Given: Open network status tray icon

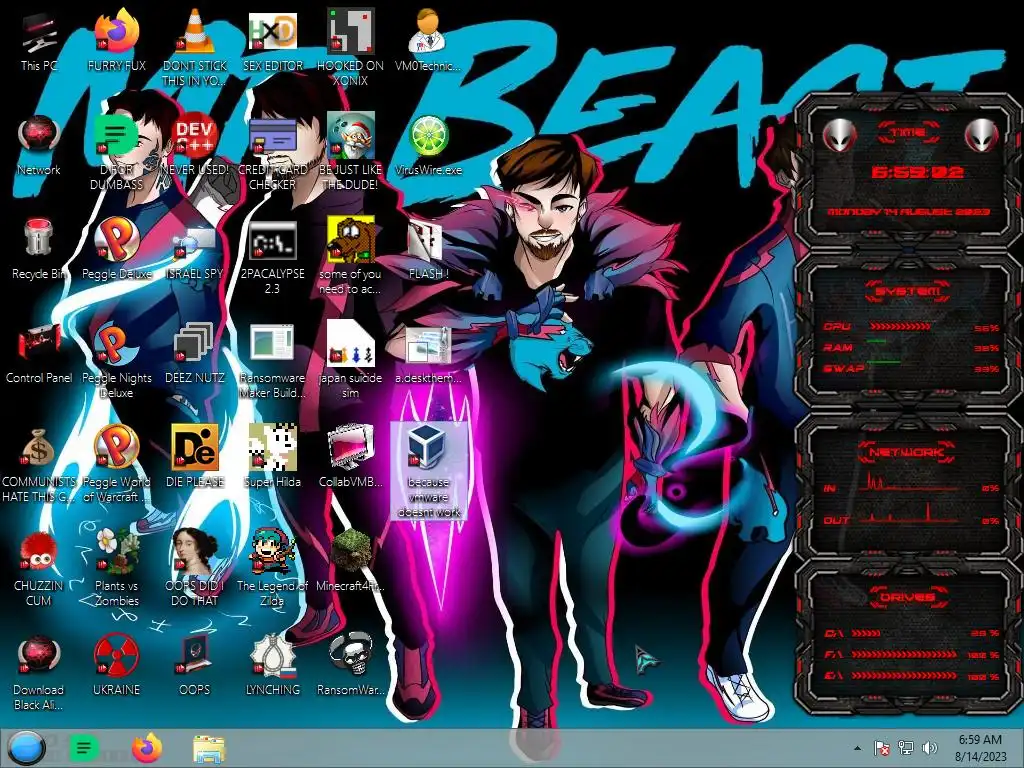Looking at the screenshot, I should (x=906, y=748).
